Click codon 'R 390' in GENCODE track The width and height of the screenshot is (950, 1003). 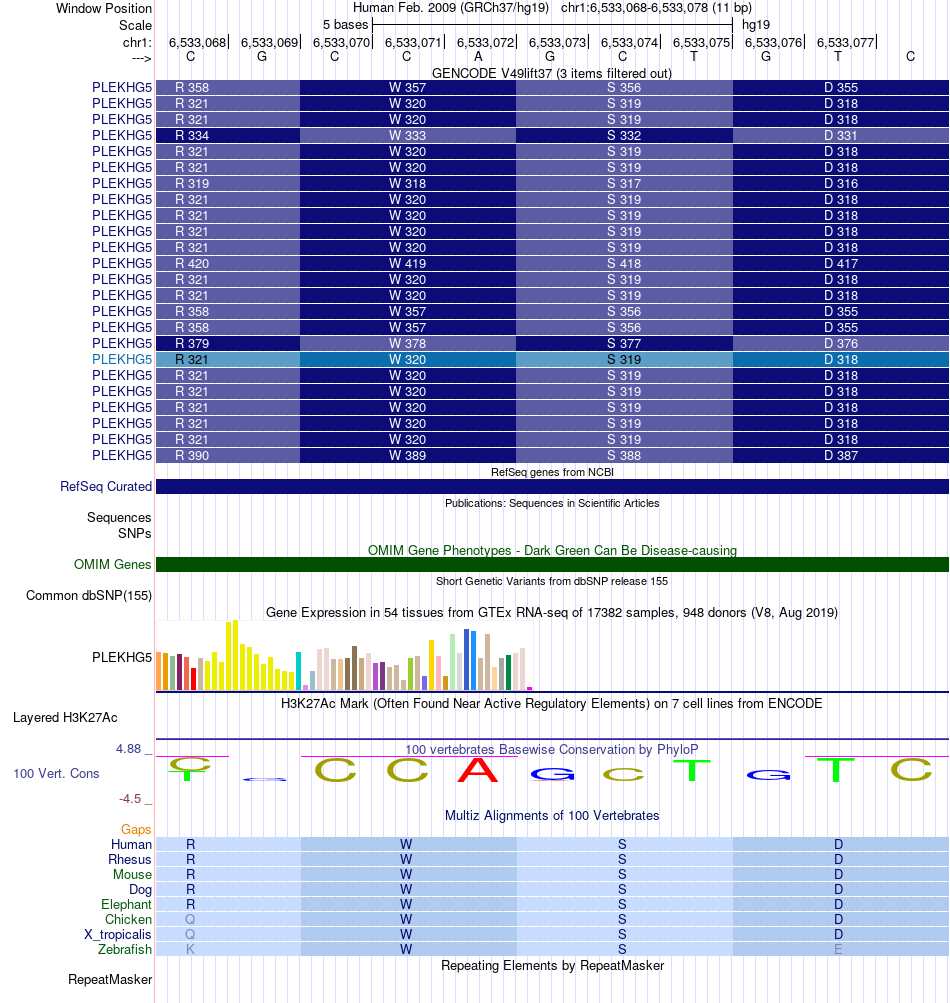click(x=192, y=455)
